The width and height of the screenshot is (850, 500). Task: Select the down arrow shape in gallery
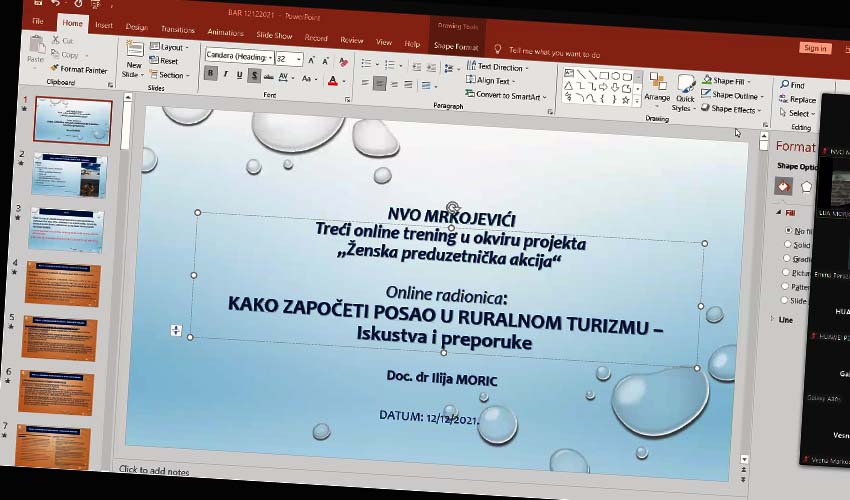(x=615, y=87)
